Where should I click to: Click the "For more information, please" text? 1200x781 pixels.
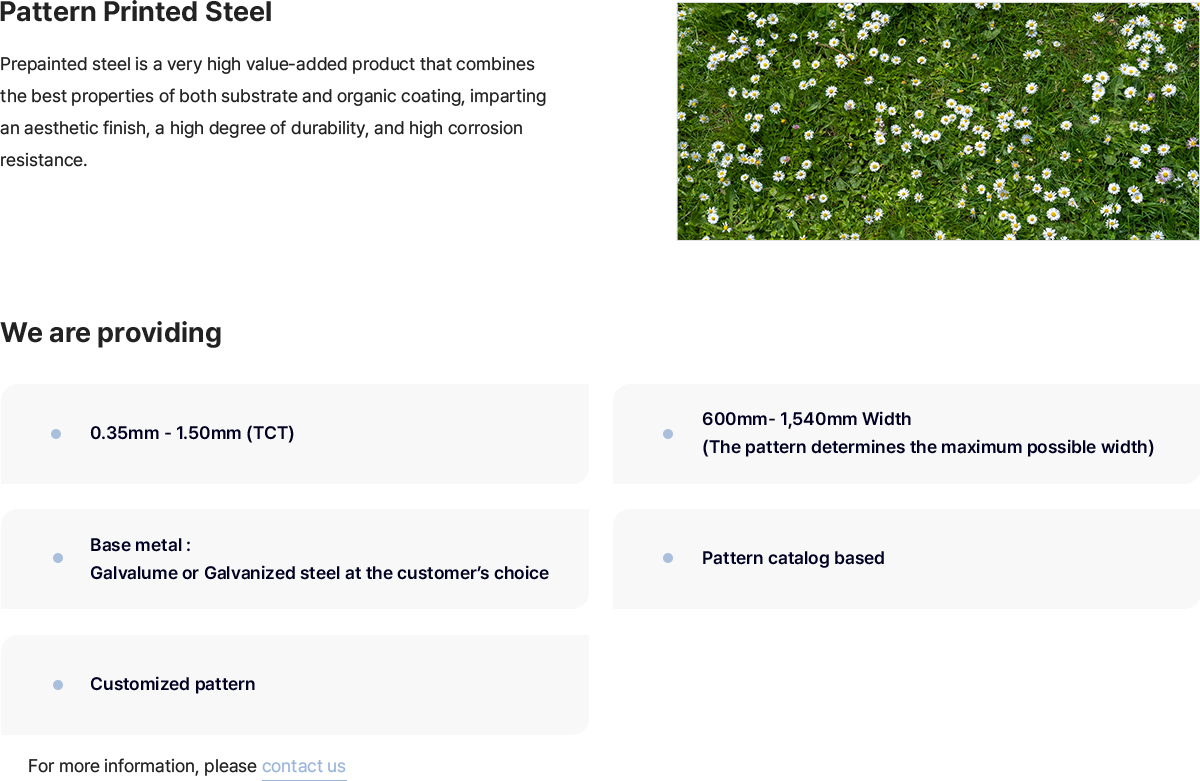tap(142, 766)
